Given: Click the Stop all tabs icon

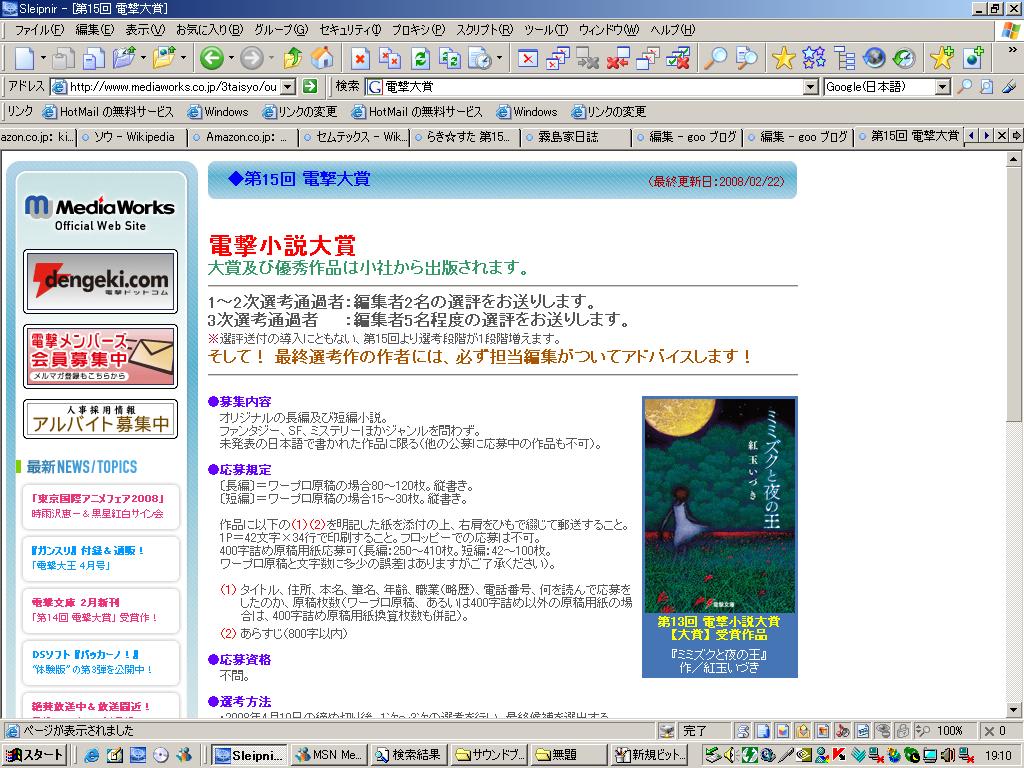Looking at the screenshot, I should point(390,58).
